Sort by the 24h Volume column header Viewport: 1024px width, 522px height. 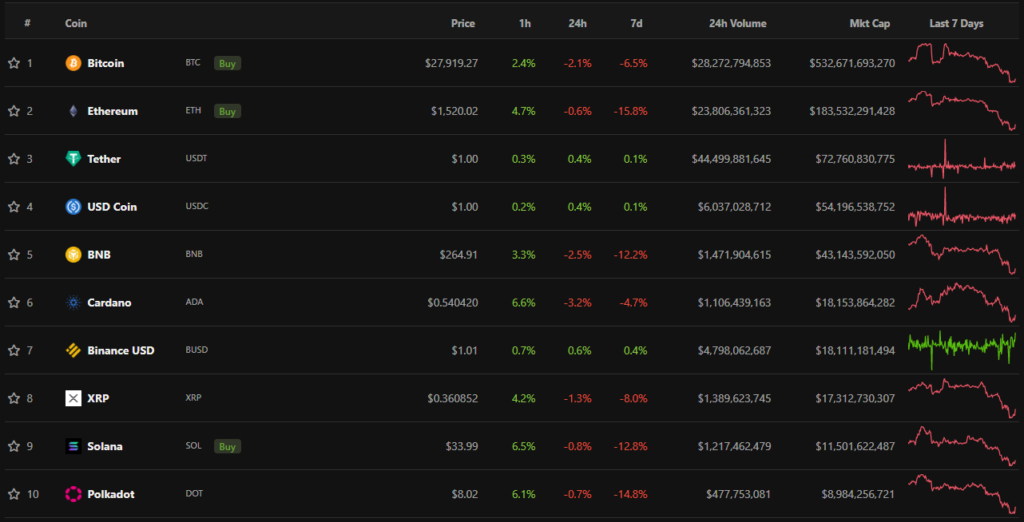tap(739, 23)
